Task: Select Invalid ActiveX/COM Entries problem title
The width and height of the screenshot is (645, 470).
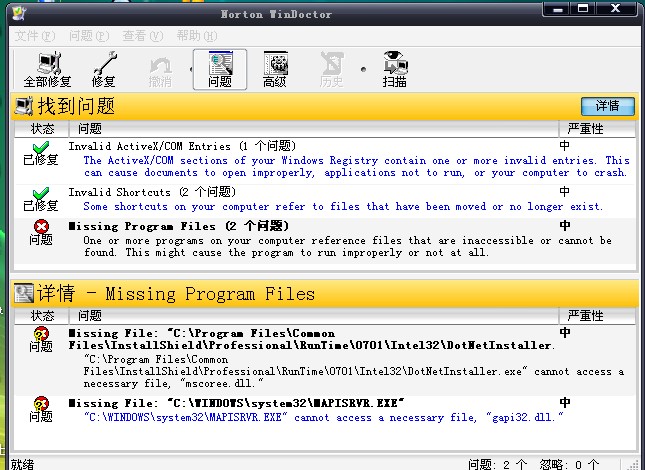Action: pos(182,146)
